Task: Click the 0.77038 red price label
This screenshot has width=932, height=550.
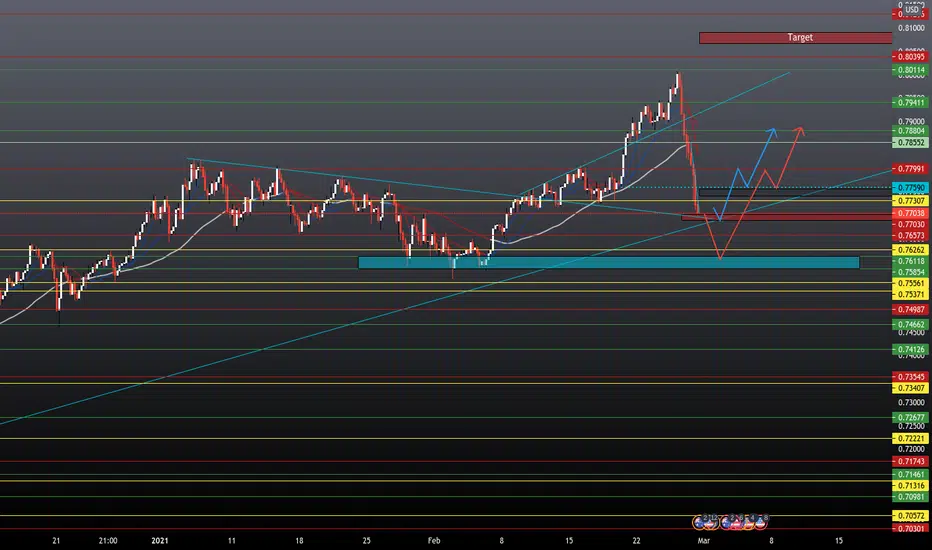Action: [911, 213]
